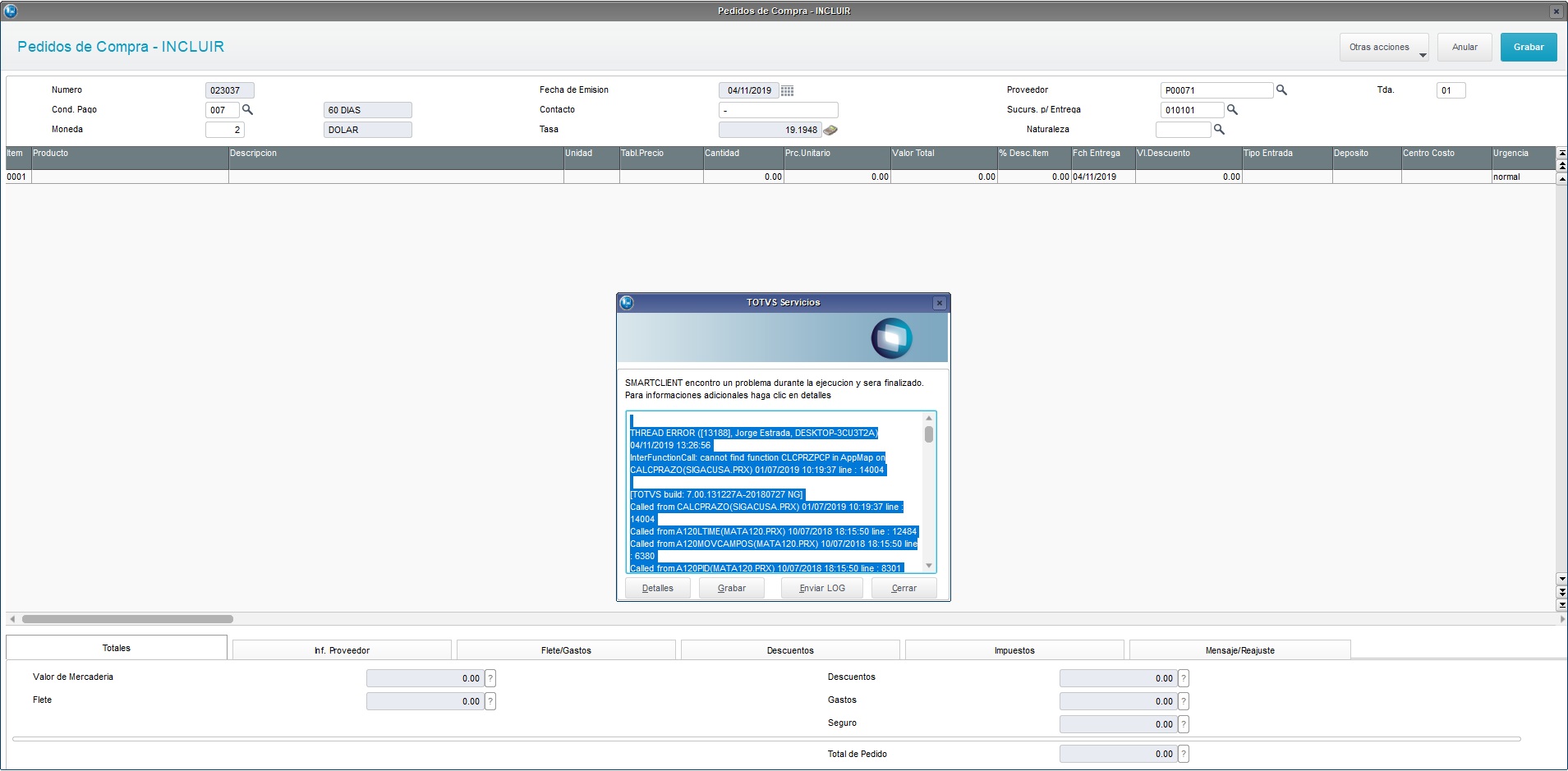
Task: Click the horizontal scrollbar thumb below the grid
Action: tap(127, 619)
